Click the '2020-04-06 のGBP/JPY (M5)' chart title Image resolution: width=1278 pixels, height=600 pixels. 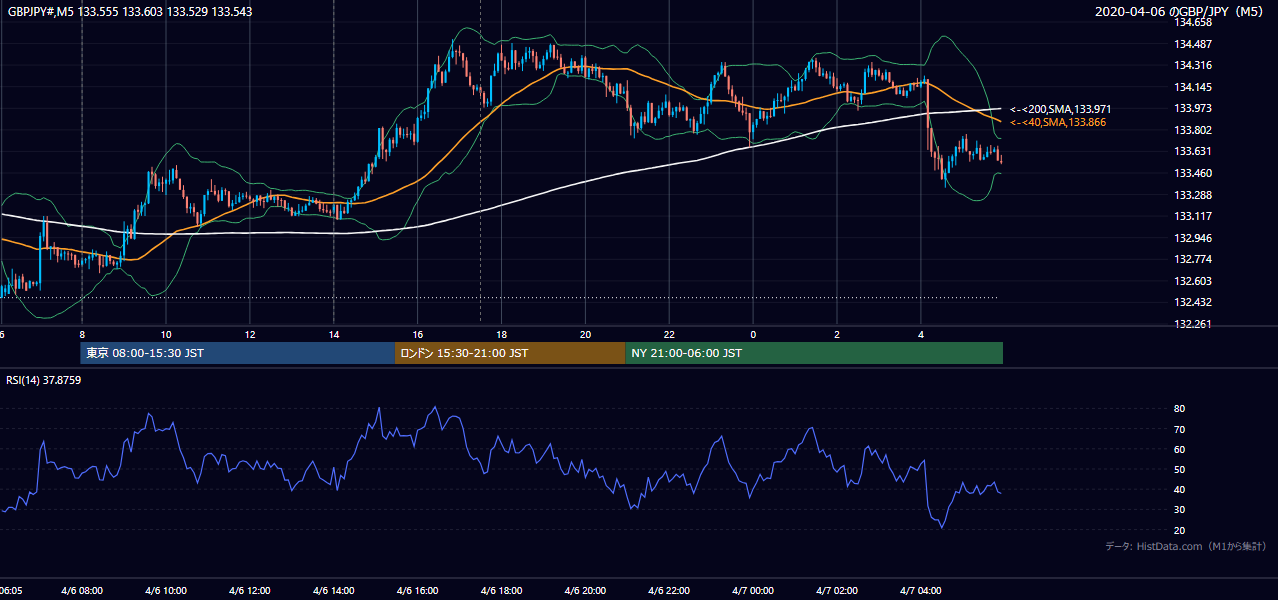pyautogui.click(x=1181, y=11)
